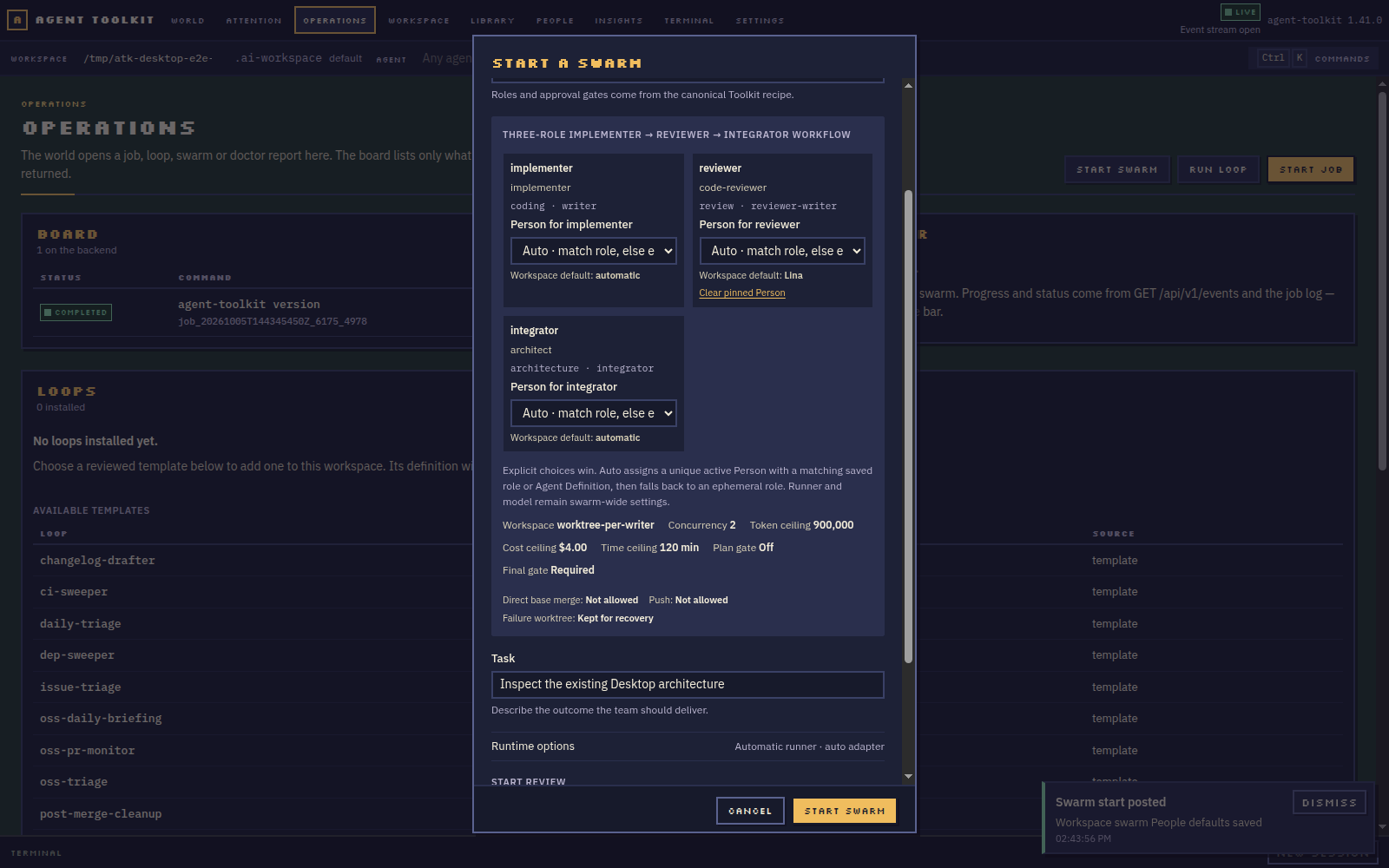Dismiss the Swarm start posted notification
Image resolution: width=1389 pixels, height=868 pixels.
pyautogui.click(x=1329, y=803)
